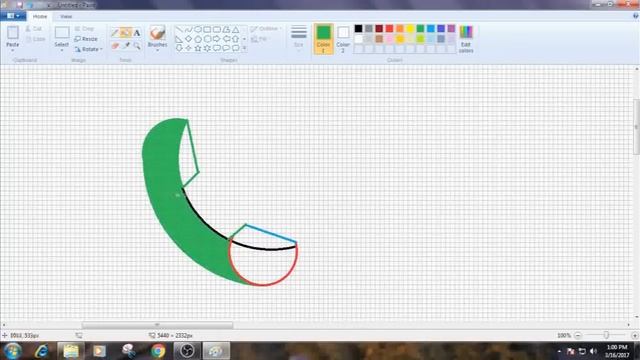Open Paint Help question mark icon
640x360 pixels.
pyautogui.click(x=636, y=16)
